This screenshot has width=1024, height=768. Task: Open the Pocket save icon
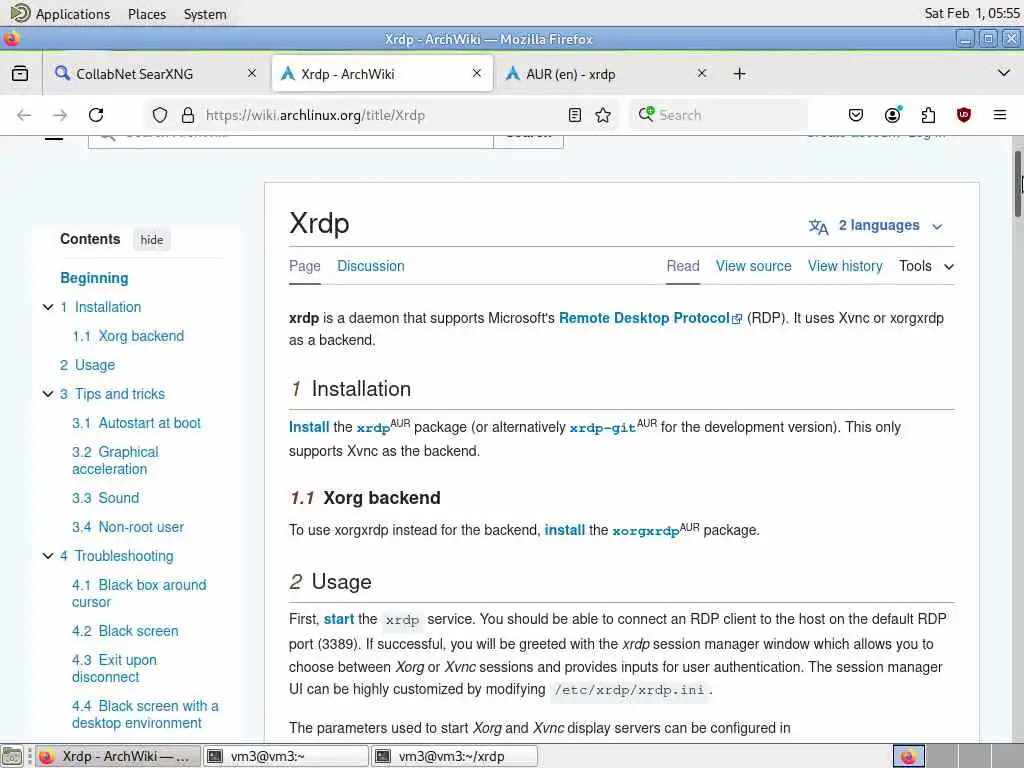tap(856, 116)
